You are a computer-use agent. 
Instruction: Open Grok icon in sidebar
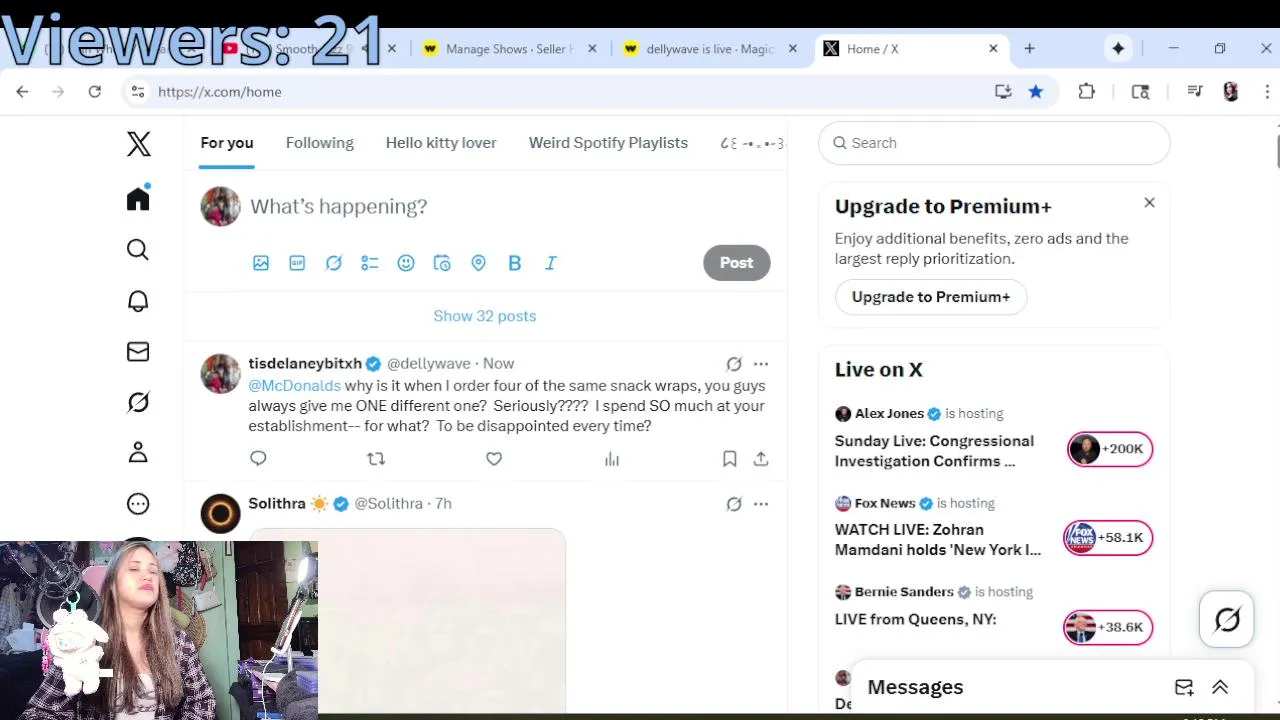pos(138,402)
